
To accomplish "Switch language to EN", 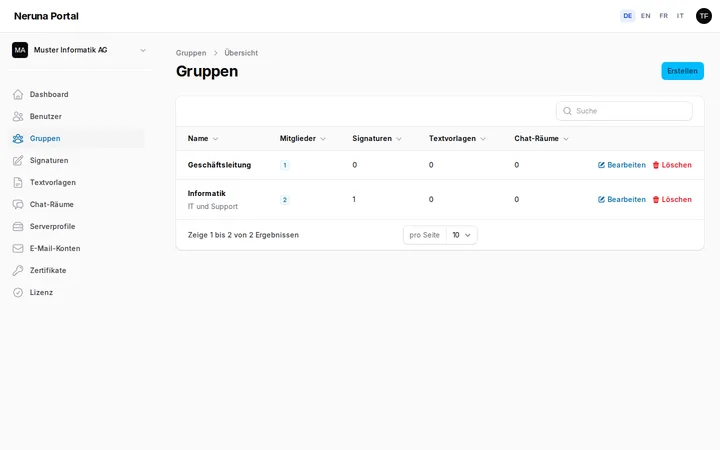I will [645, 16].
